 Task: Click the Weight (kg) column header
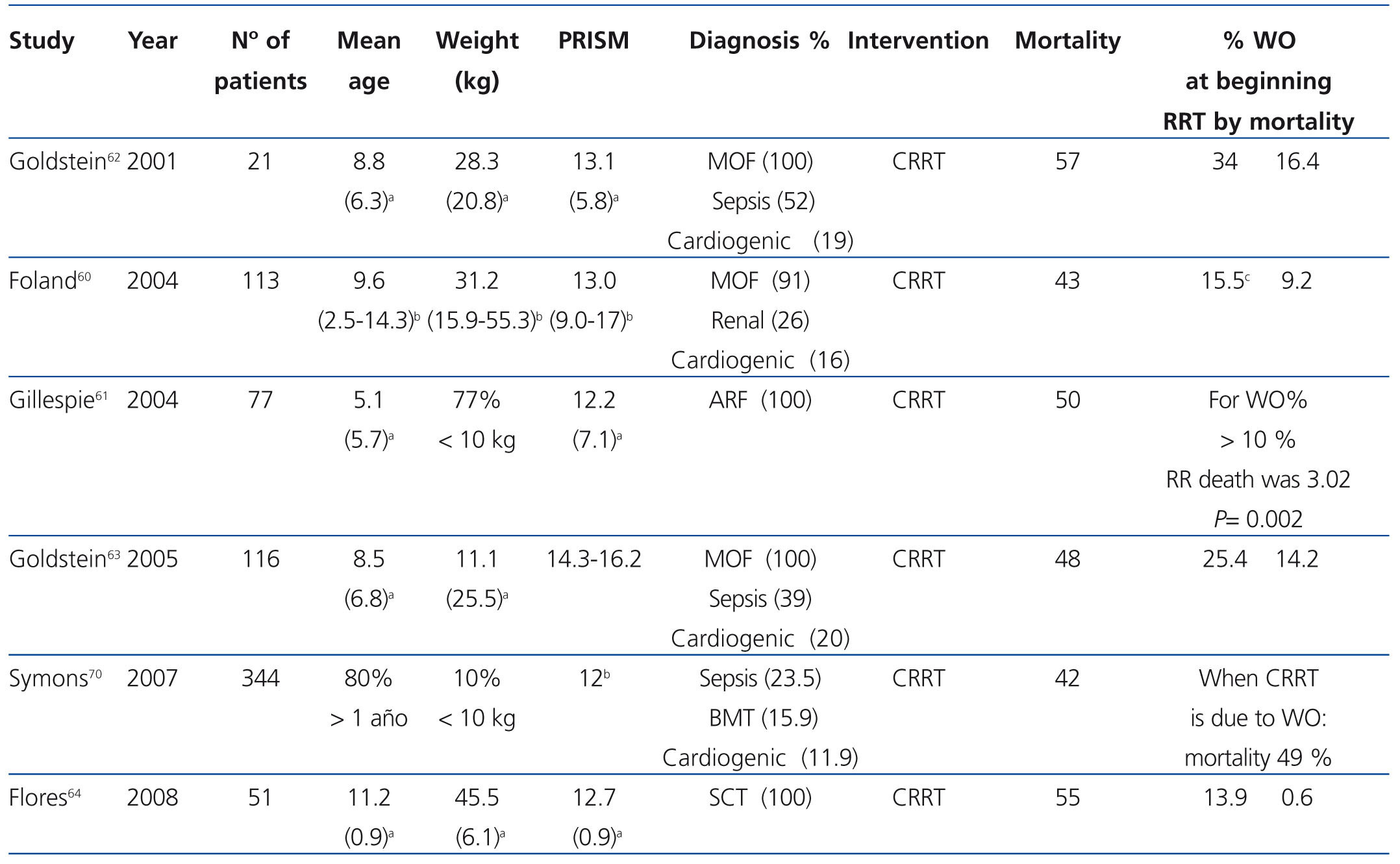477,60
